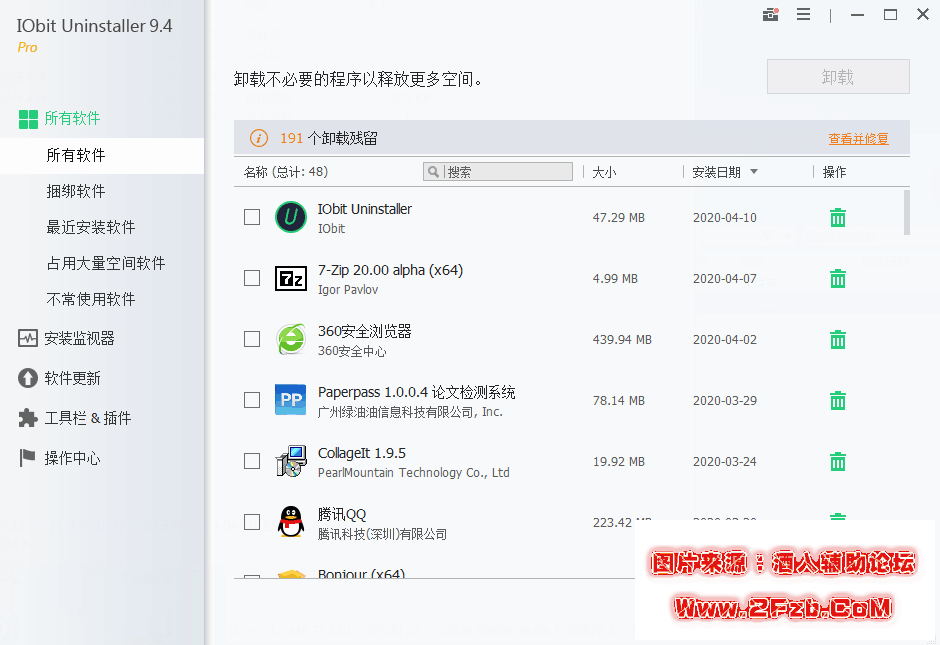The height and width of the screenshot is (645, 940).
Task: Open the toolbox briefcase icon in title bar
Action: click(x=770, y=15)
